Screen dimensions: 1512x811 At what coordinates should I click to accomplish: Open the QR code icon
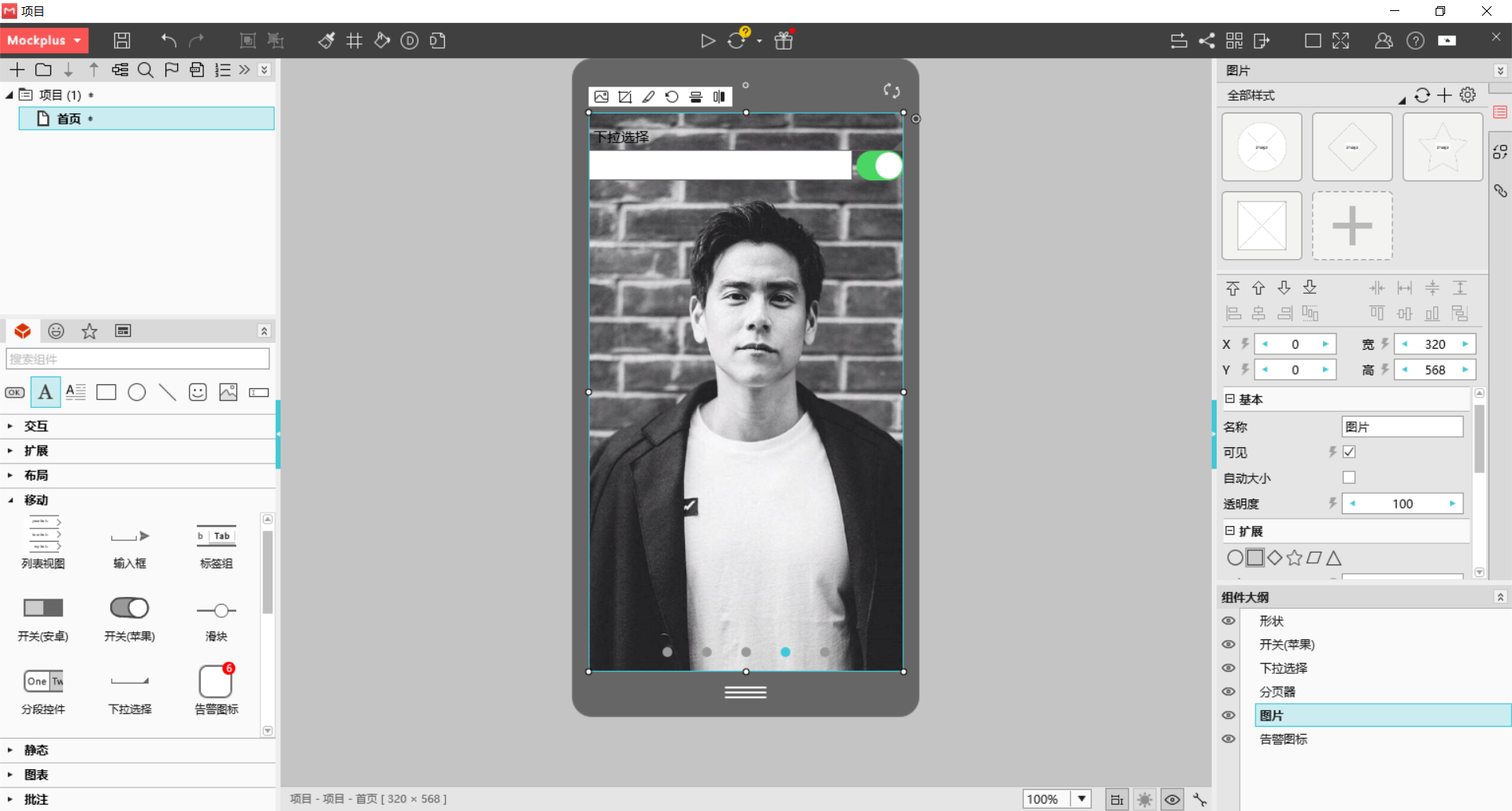(1234, 41)
